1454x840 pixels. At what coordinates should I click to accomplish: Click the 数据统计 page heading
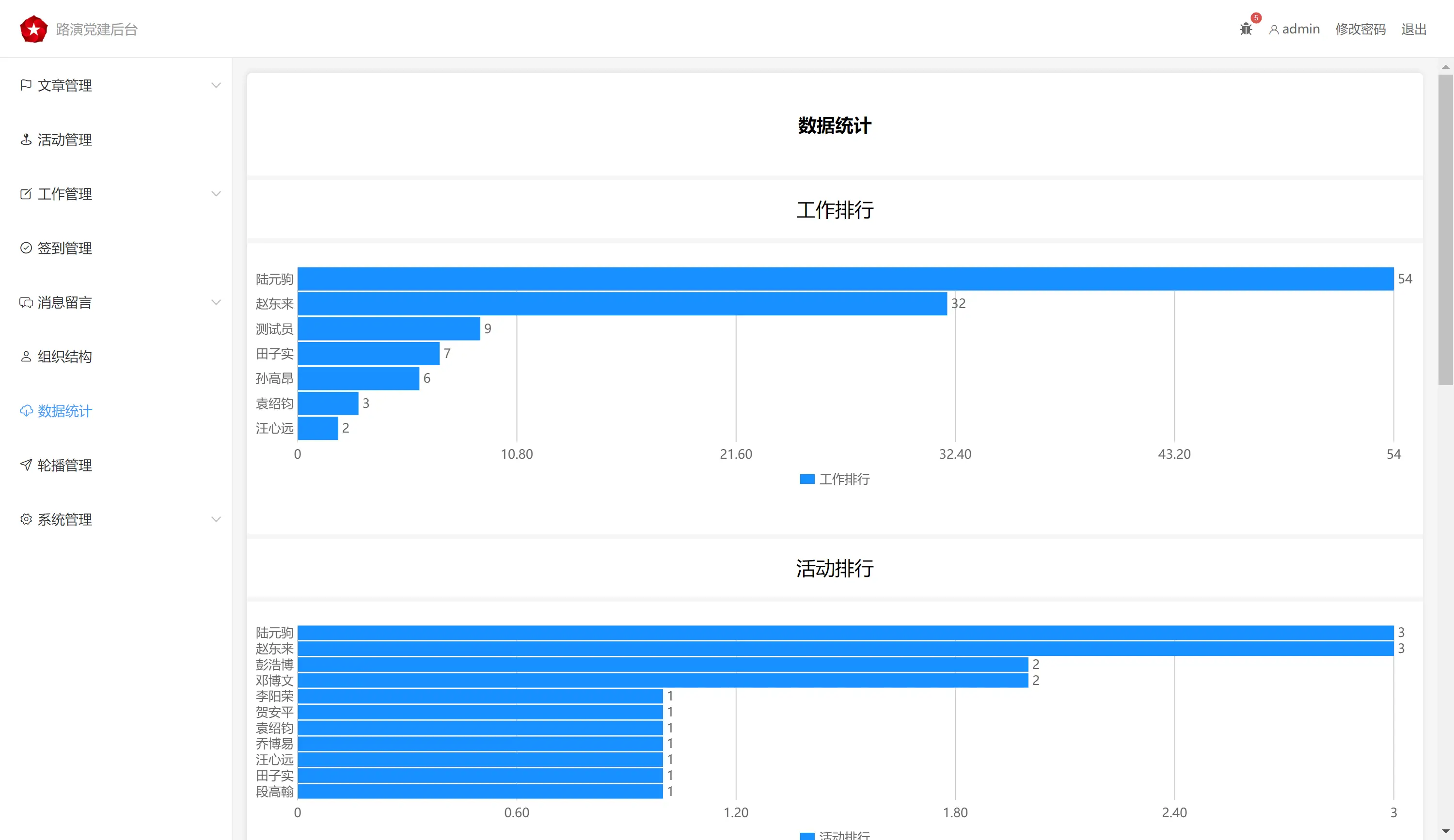tap(834, 125)
